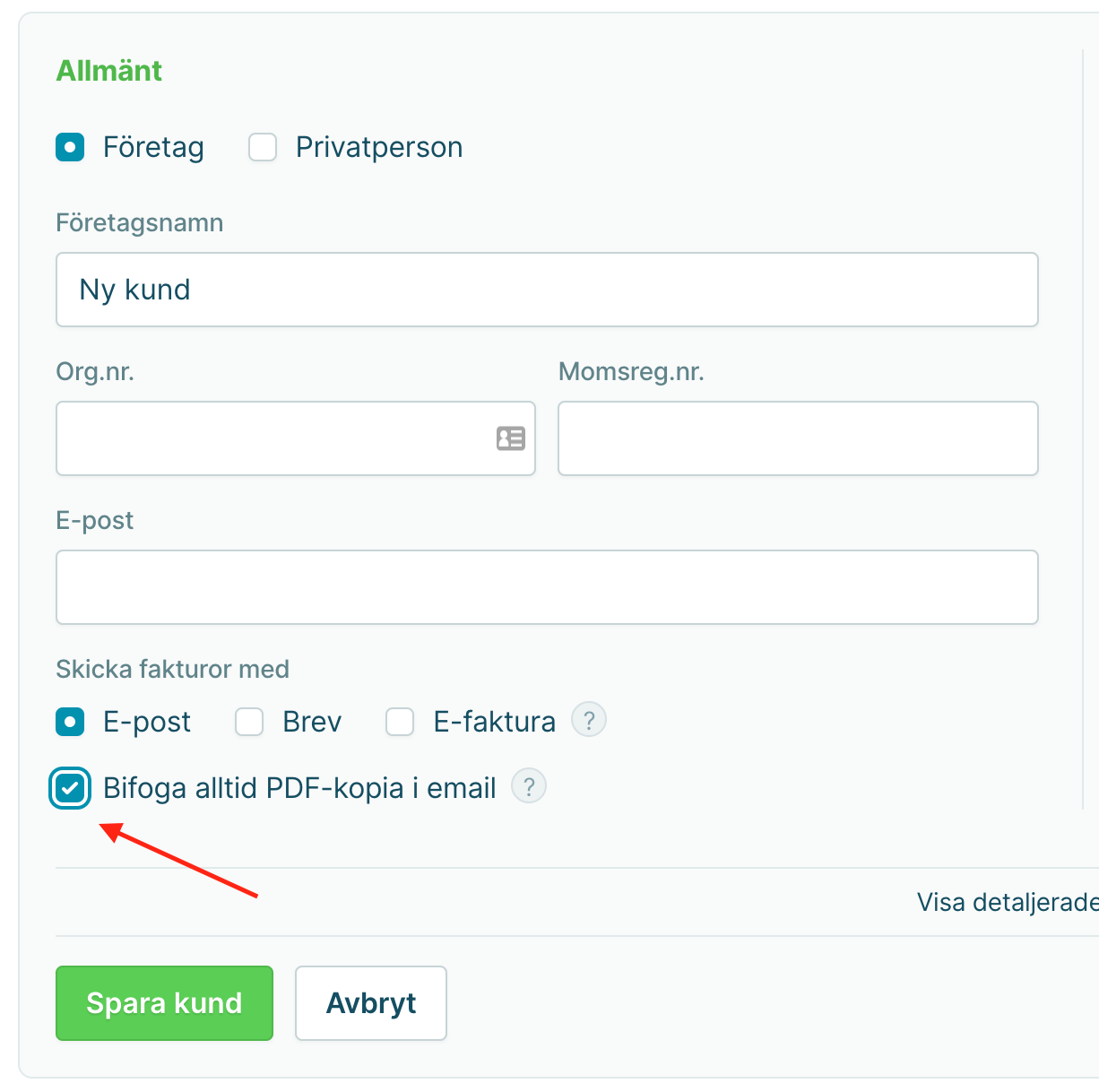1099x1092 pixels.
Task: Choose Privatperson as customer type
Action: click(x=263, y=147)
